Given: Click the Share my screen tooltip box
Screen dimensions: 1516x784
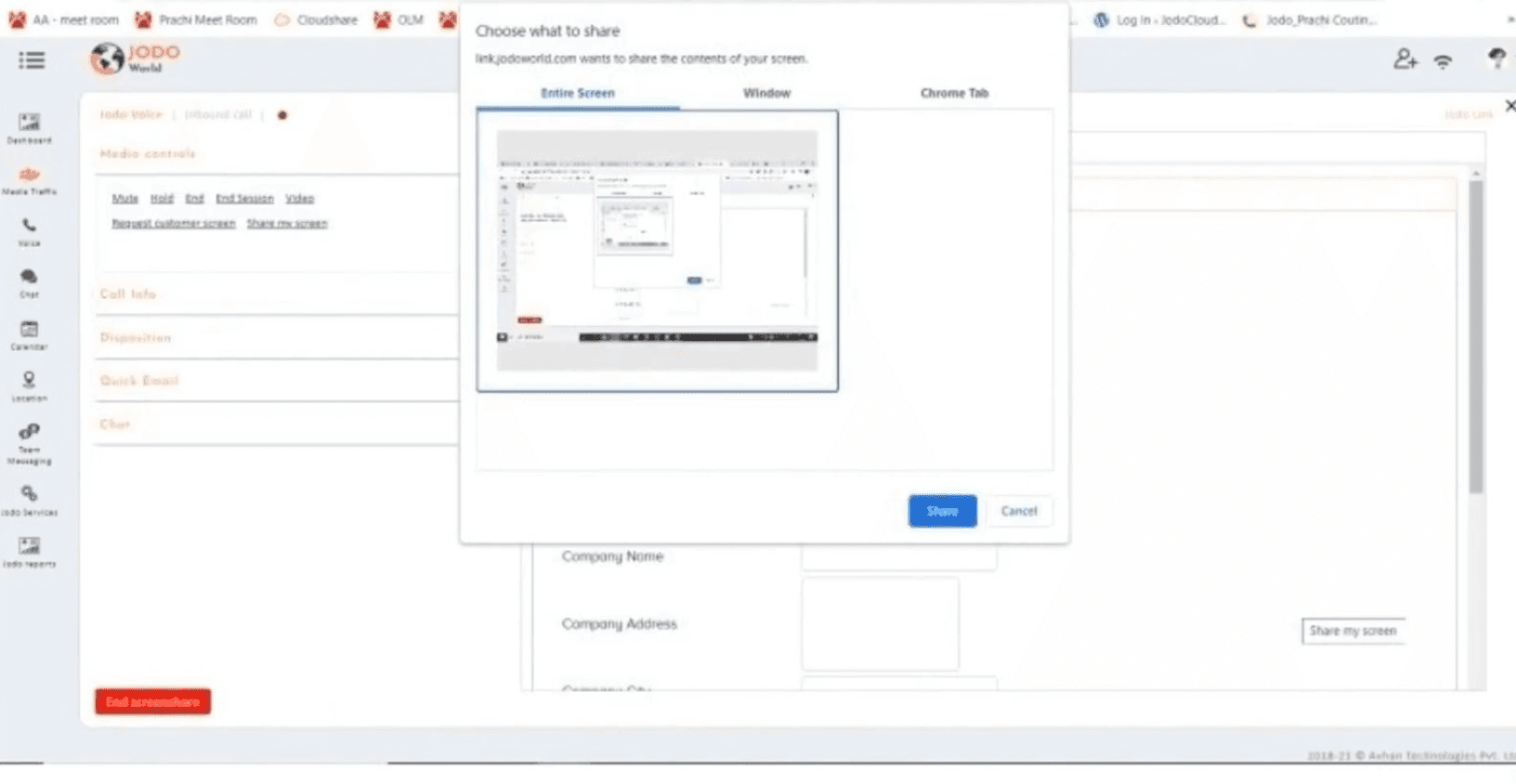Looking at the screenshot, I should [1353, 631].
